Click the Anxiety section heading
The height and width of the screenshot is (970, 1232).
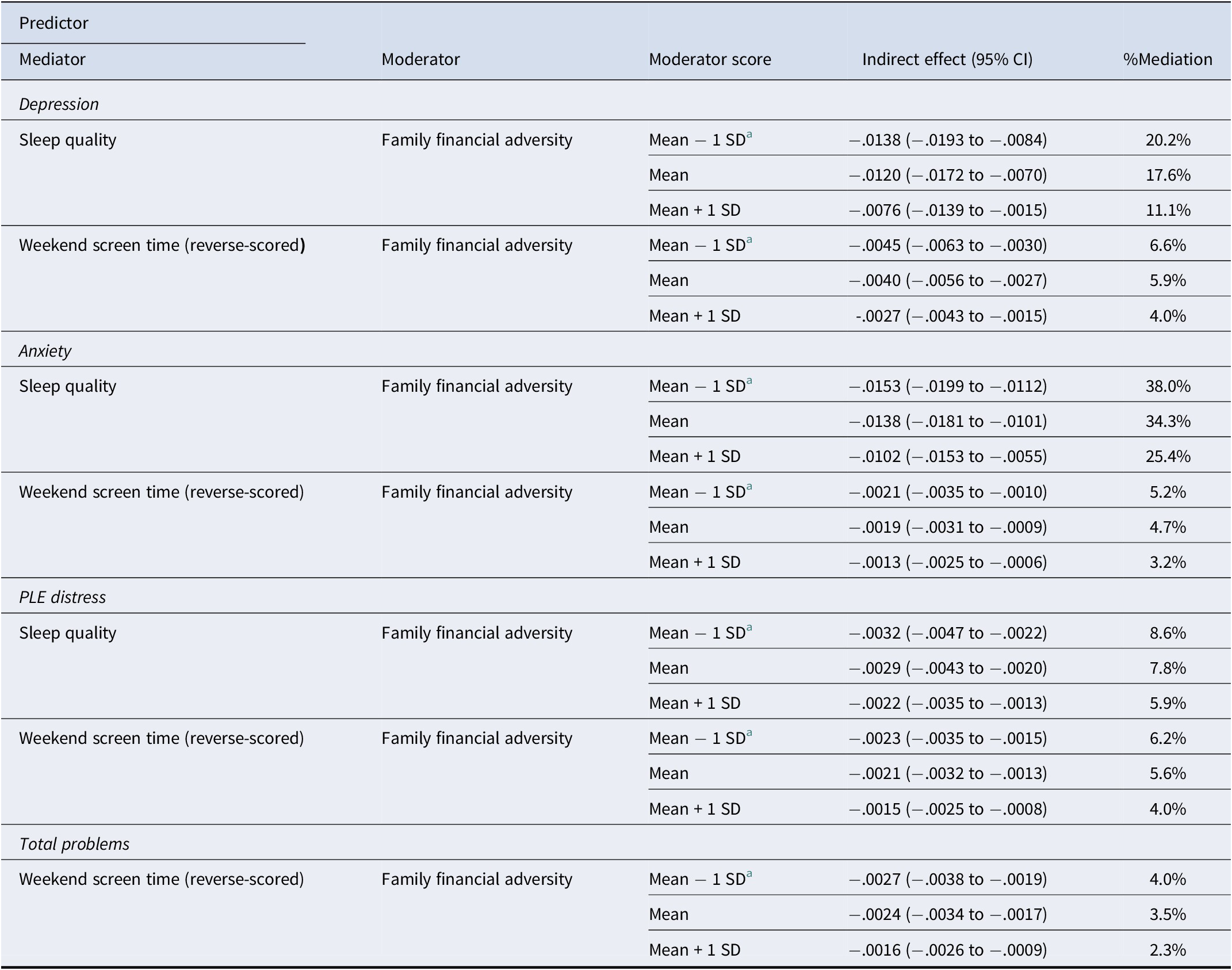point(45,351)
